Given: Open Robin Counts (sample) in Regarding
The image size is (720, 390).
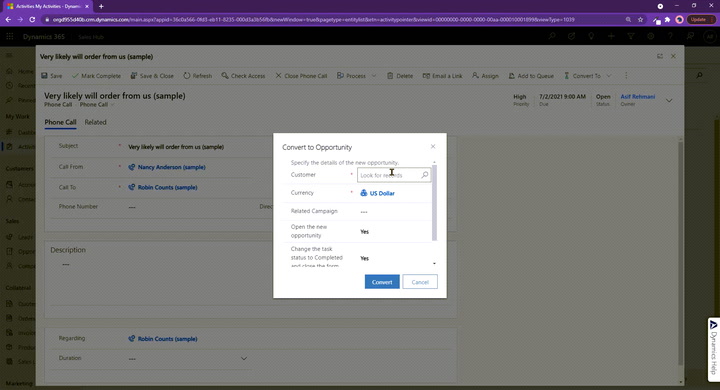Looking at the screenshot, I should tap(167, 339).
